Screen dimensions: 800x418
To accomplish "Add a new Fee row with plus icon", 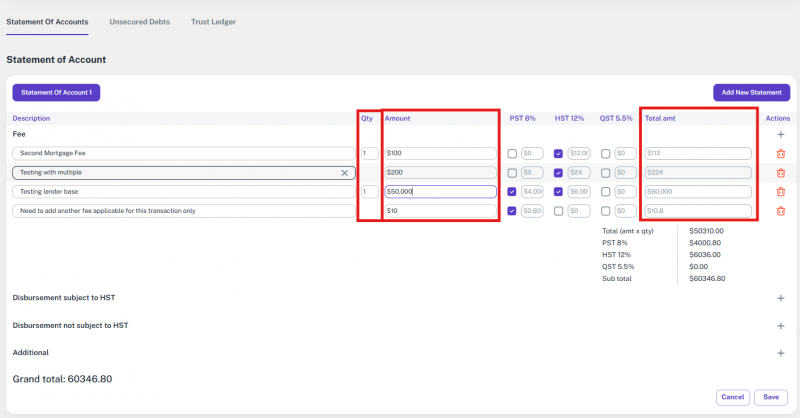I will (781, 133).
